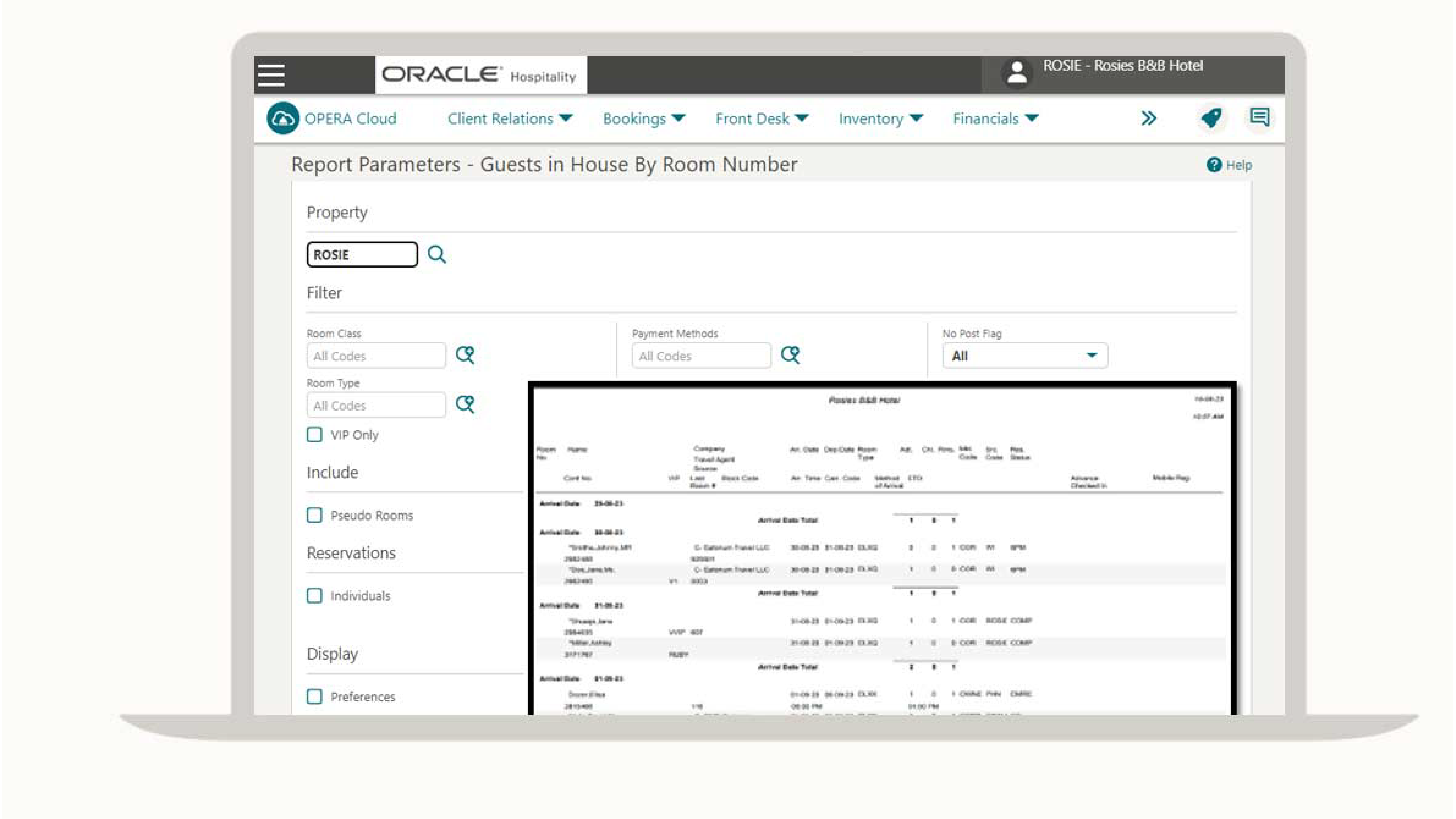
Task: Open the No Post Flag dropdown
Action: [x=1024, y=356]
